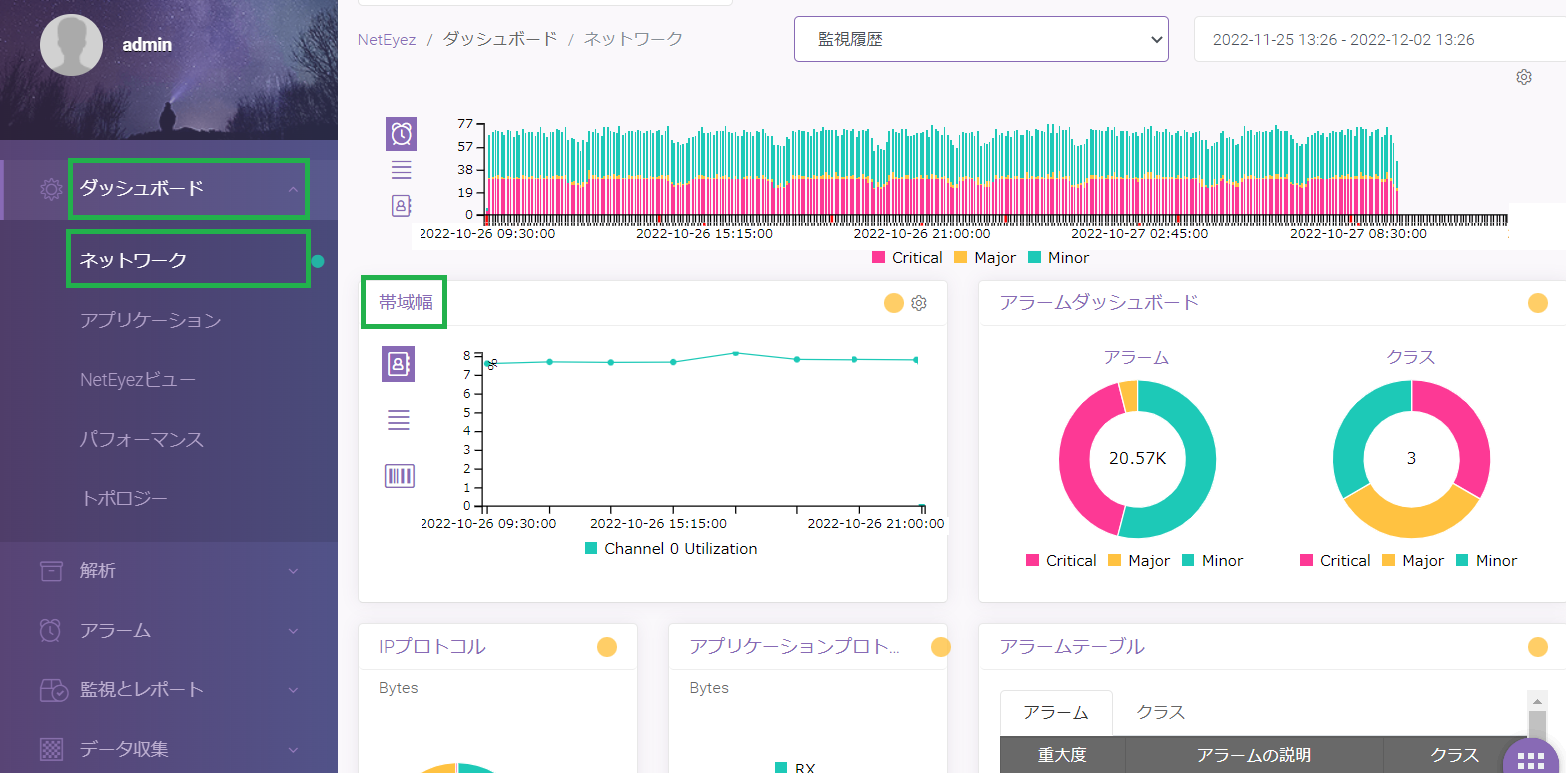Select アプリケーション in the sidebar
Image resolution: width=1566 pixels, height=773 pixels.
150,320
